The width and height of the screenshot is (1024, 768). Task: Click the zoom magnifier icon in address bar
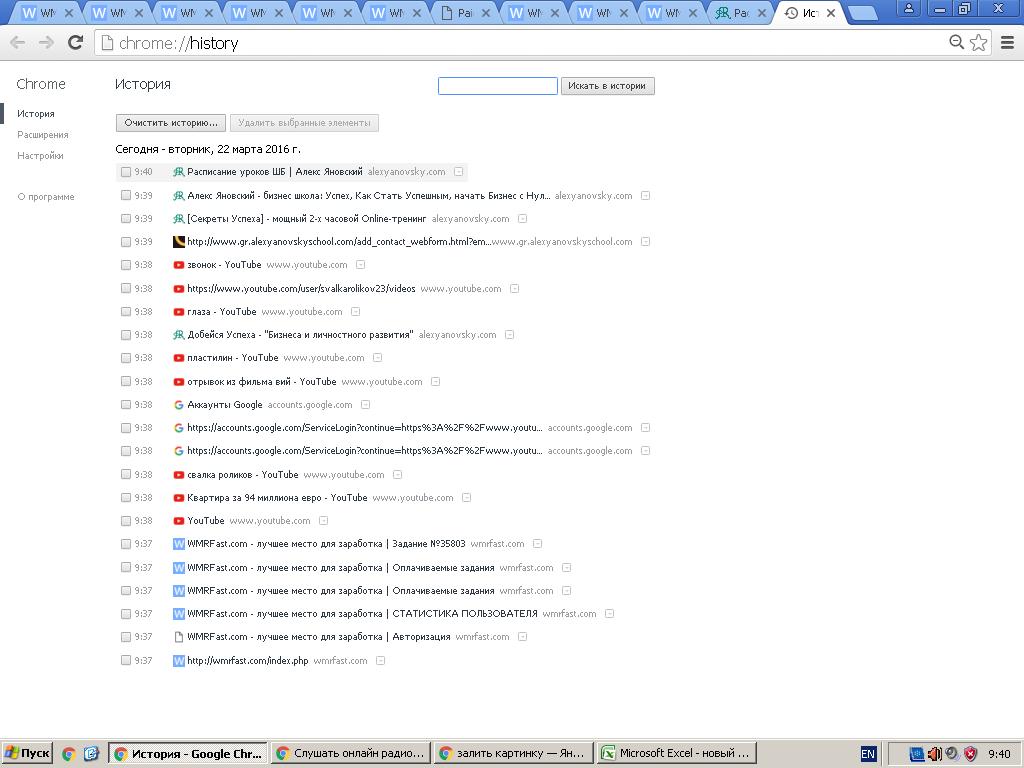(x=956, y=42)
